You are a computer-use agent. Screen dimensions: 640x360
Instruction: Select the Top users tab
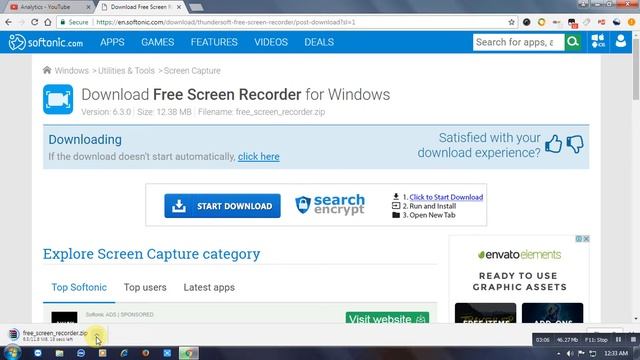click(x=145, y=287)
